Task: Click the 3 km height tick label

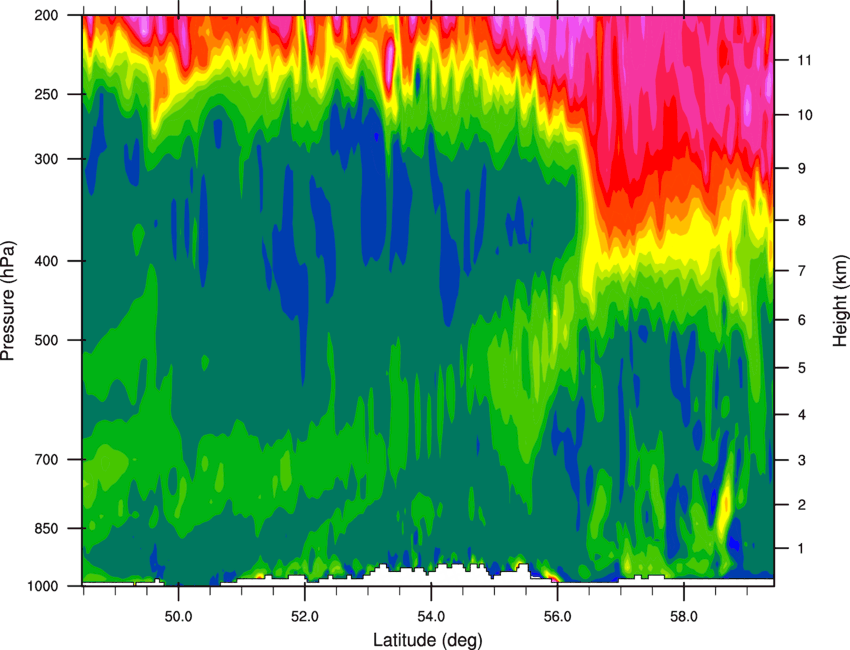Action: tap(801, 460)
